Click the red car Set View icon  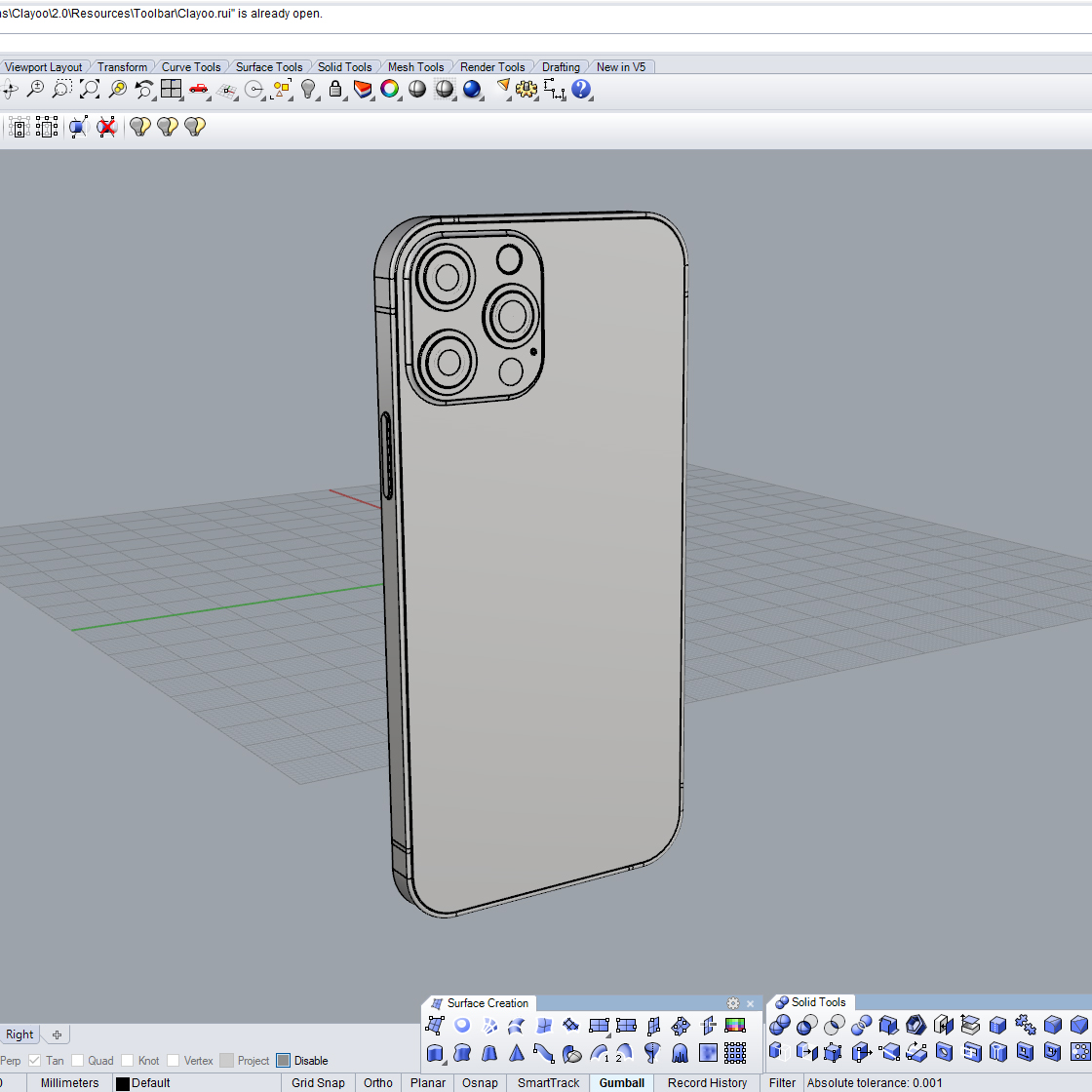tap(199, 90)
